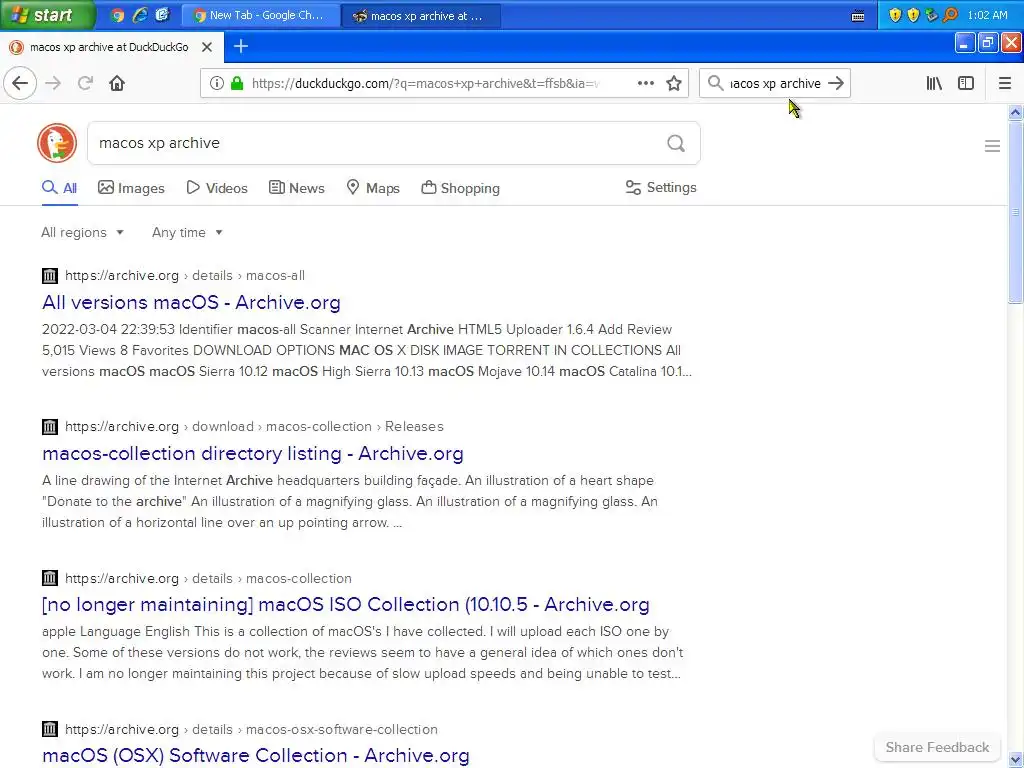1024x768 pixels.
Task: Click Share Feedback button
Action: point(937,747)
